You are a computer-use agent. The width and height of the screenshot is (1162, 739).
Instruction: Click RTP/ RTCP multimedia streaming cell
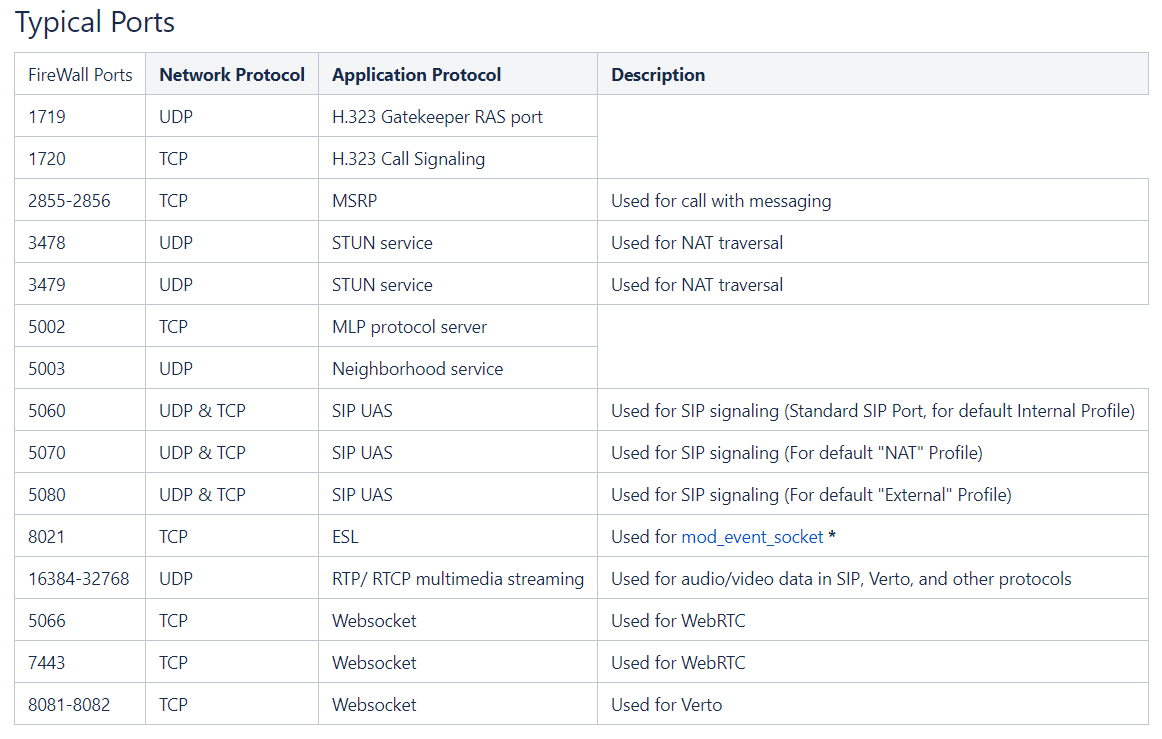coord(458,578)
